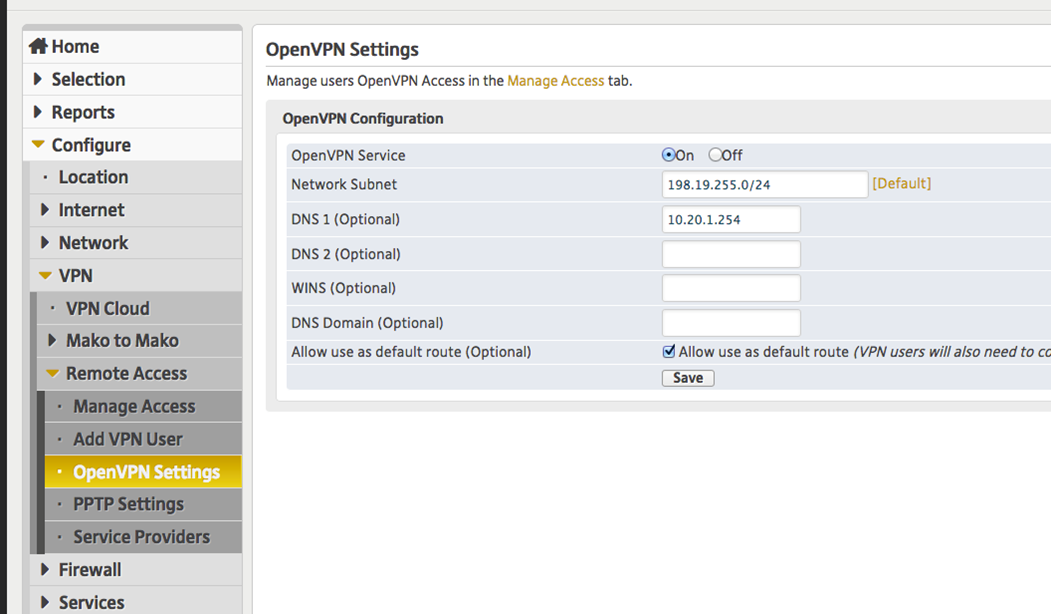Click the Internet menu label
Image resolution: width=1051 pixels, height=614 pixels.
pyautogui.click(x=91, y=210)
